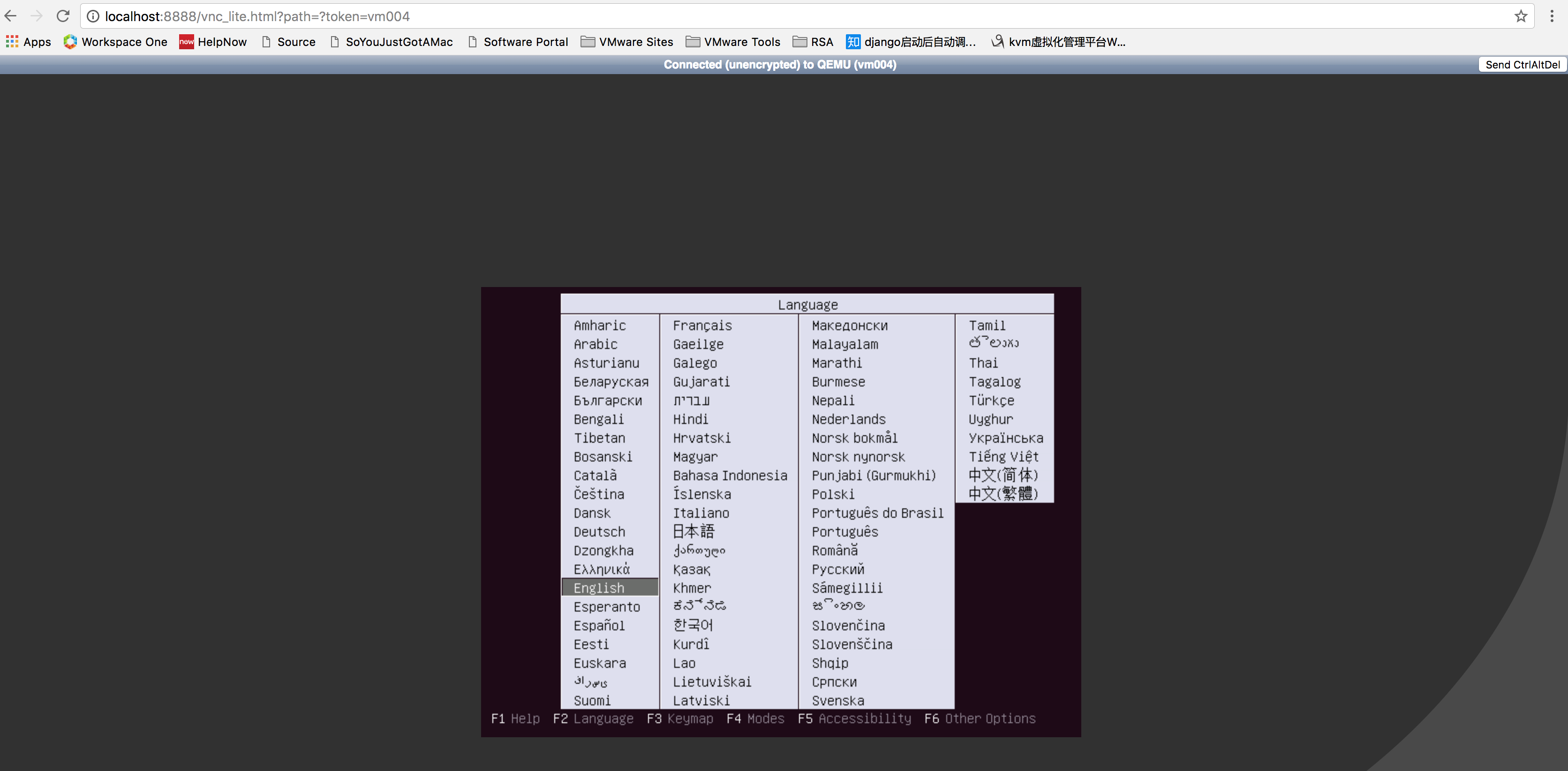Click the site info icon in address bar

point(93,16)
